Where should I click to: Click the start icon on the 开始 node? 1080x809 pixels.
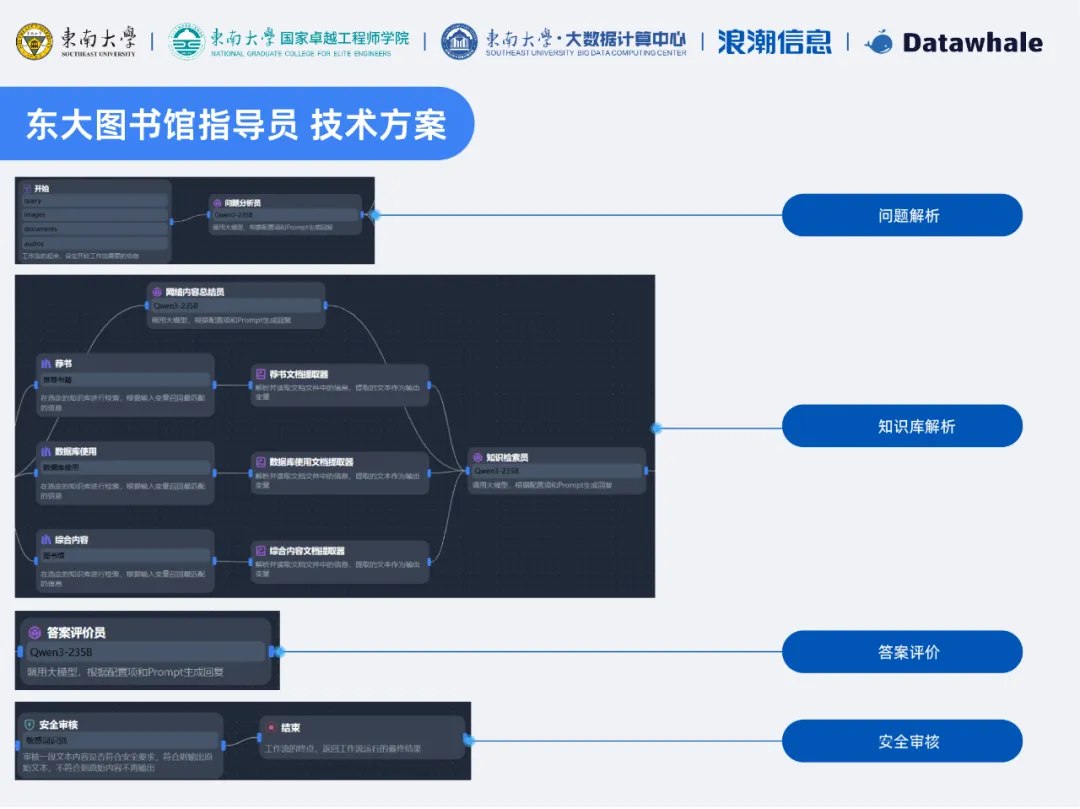click(x=28, y=189)
